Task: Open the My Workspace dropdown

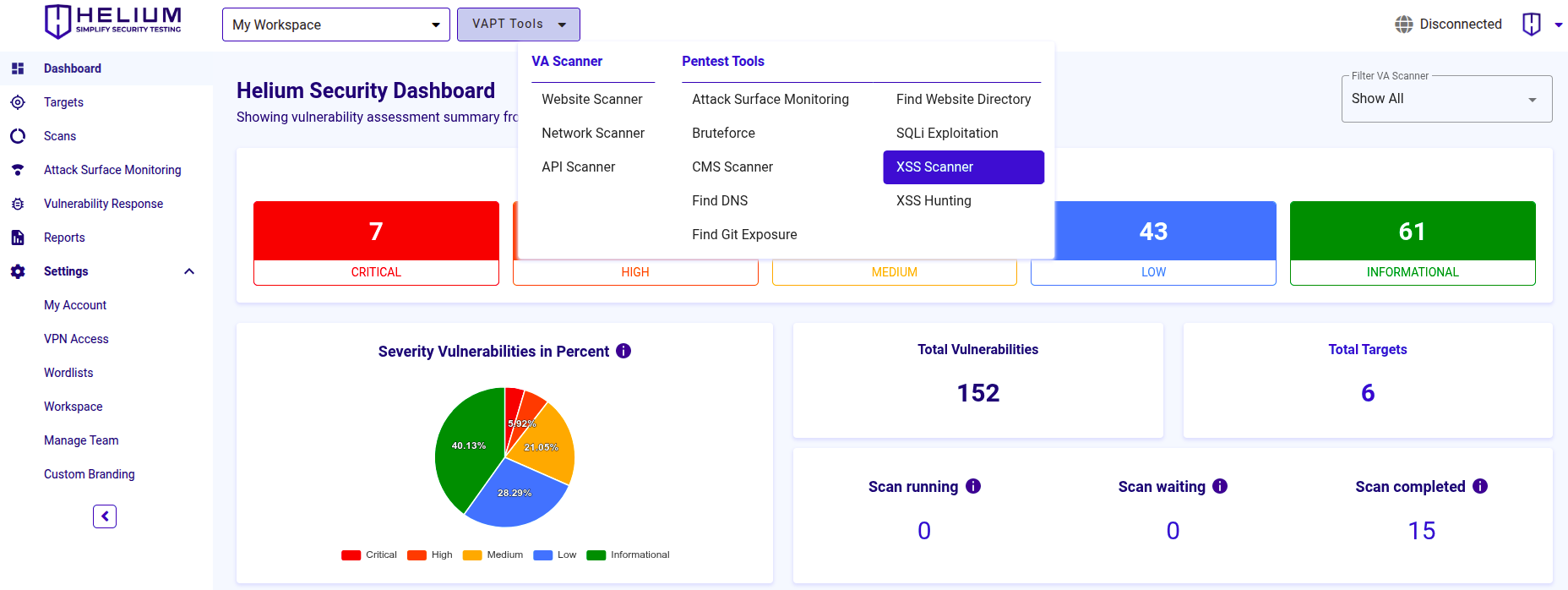Action: pyautogui.click(x=335, y=25)
